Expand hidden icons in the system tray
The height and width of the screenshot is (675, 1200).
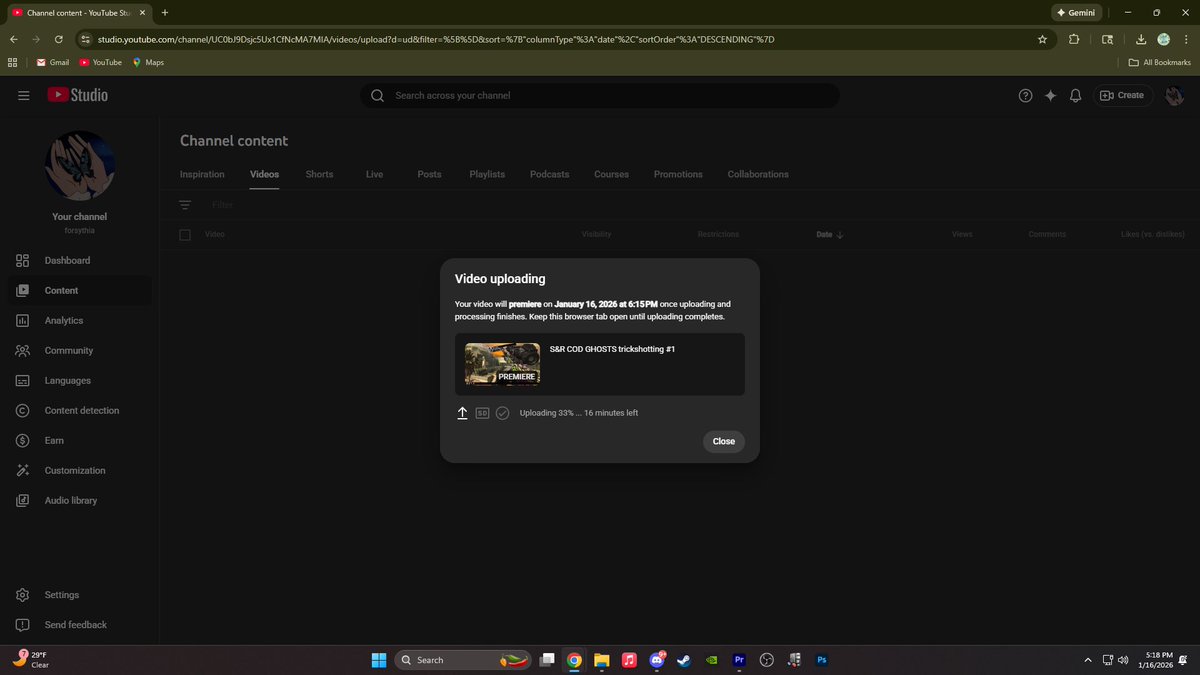point(1087,660)
